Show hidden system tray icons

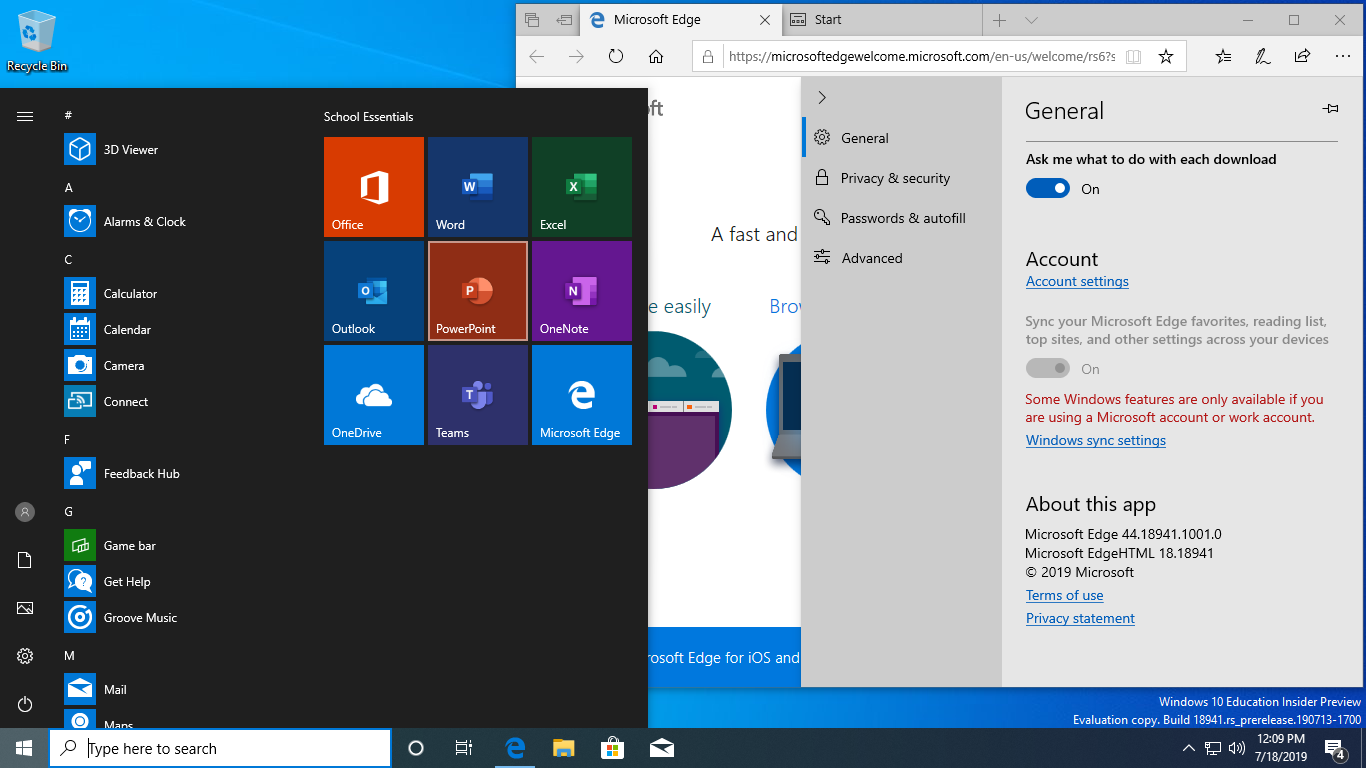(x=1189, y=748)
